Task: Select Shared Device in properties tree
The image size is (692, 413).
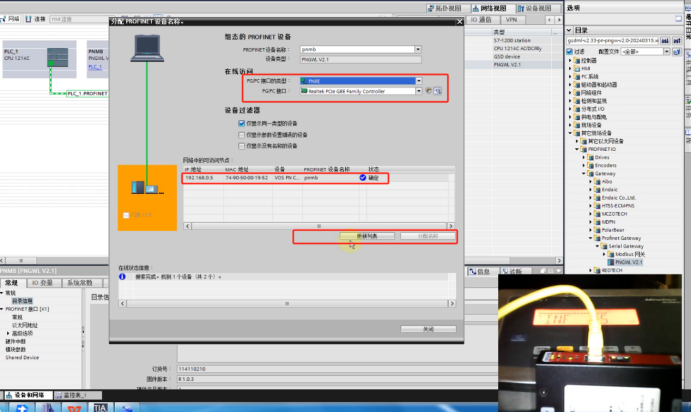Action: (x=22, y=357)
